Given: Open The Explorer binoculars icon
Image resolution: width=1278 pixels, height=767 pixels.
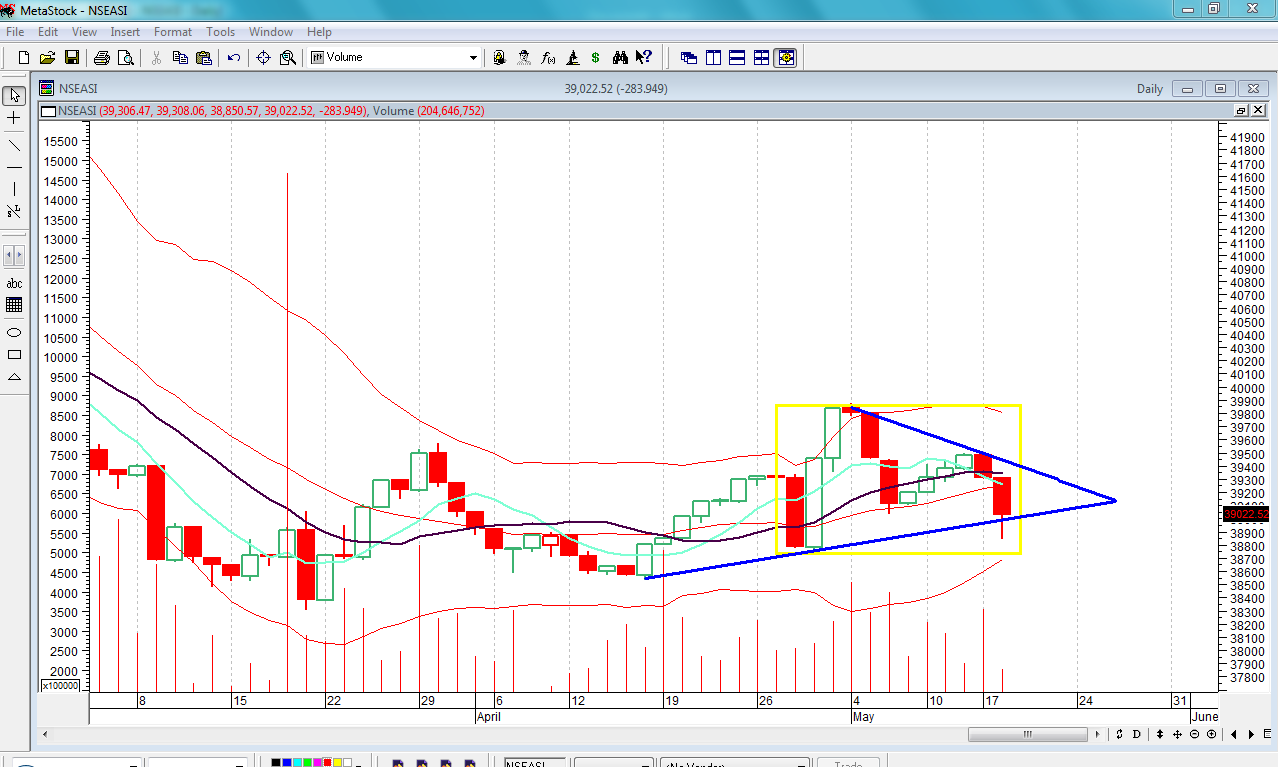Looking at the screenshot, I should pos(620,58).
